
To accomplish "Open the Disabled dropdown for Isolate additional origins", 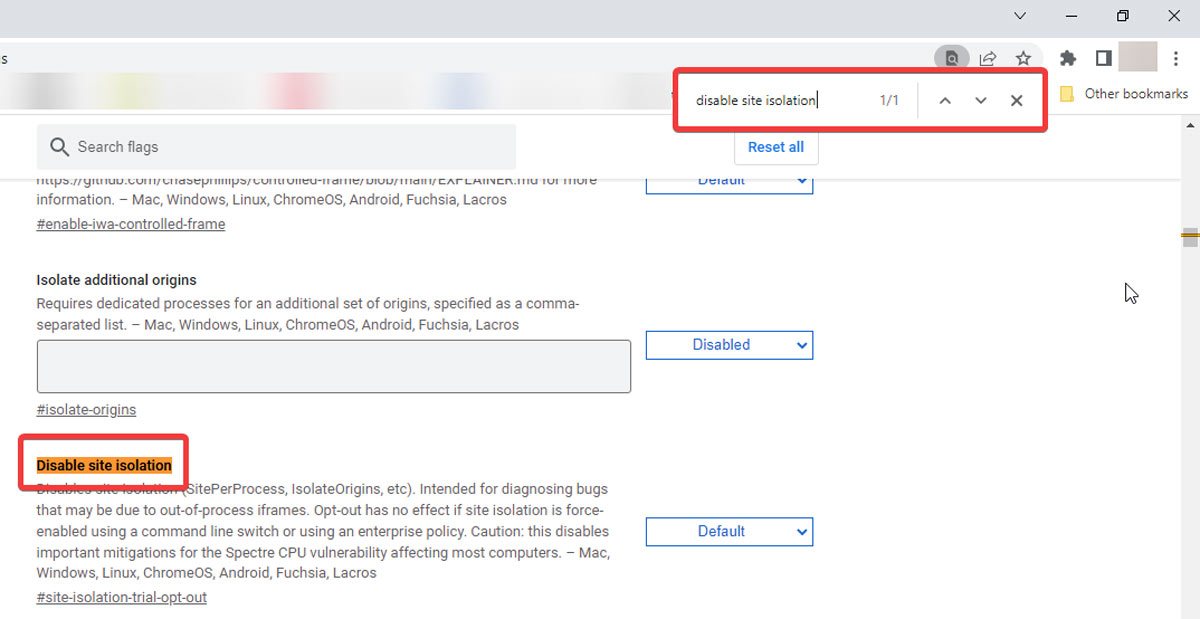I will (729, 345).
